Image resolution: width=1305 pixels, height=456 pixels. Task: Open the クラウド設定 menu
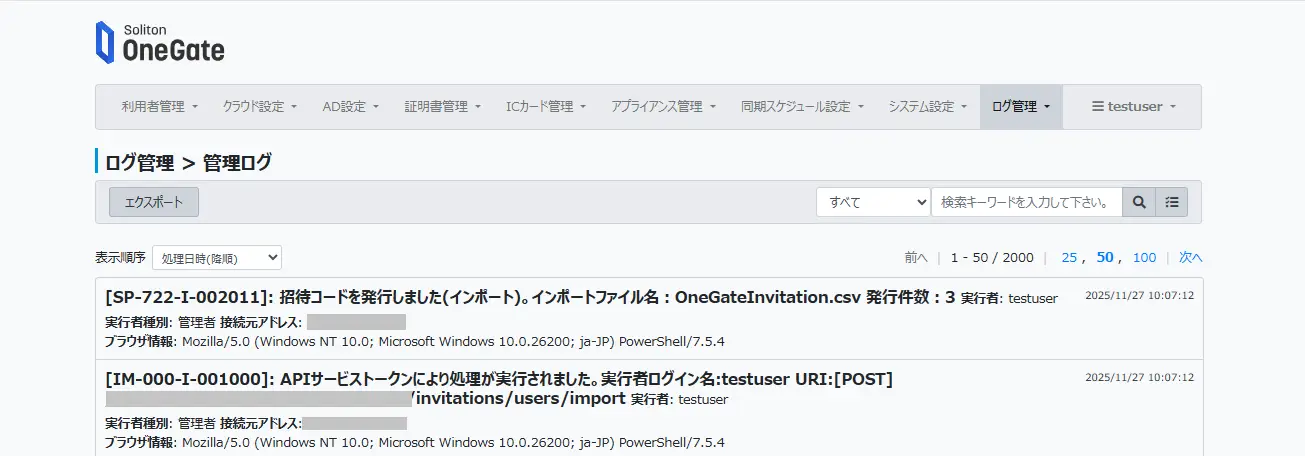[x=259, y=106]
